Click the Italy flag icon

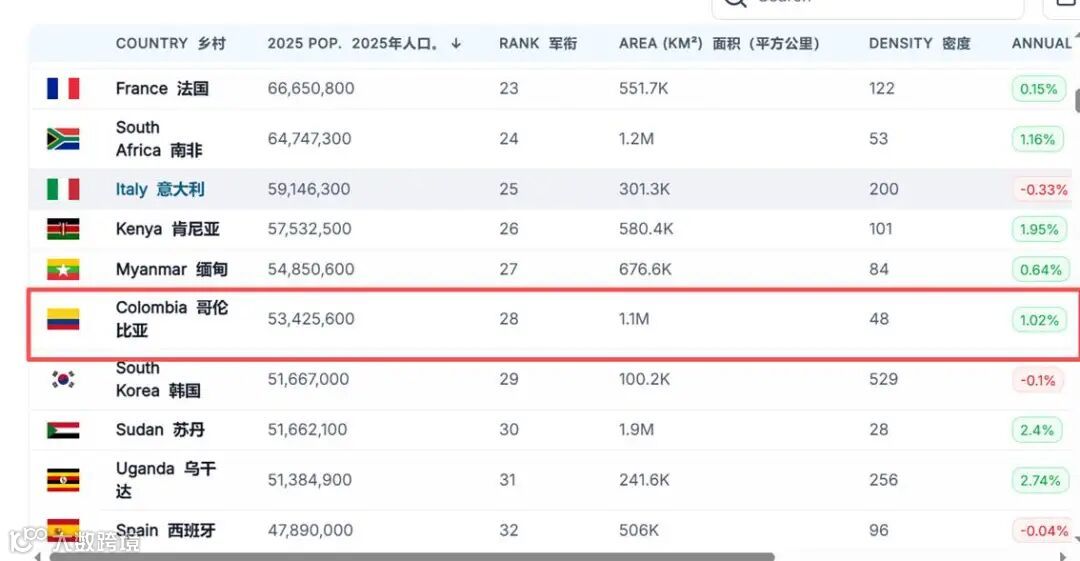coord(63,189)
